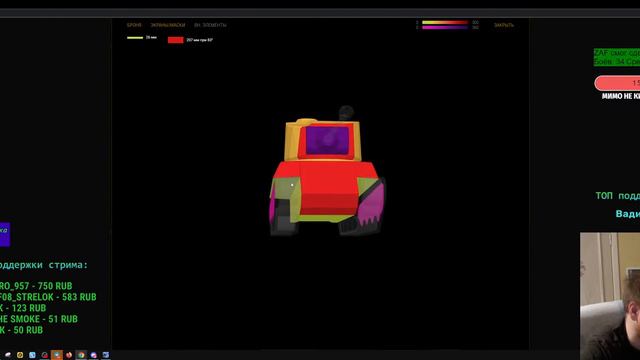Open the internal elements tab
The width and height of the screenshot is (640, 360).
[210, 25]
